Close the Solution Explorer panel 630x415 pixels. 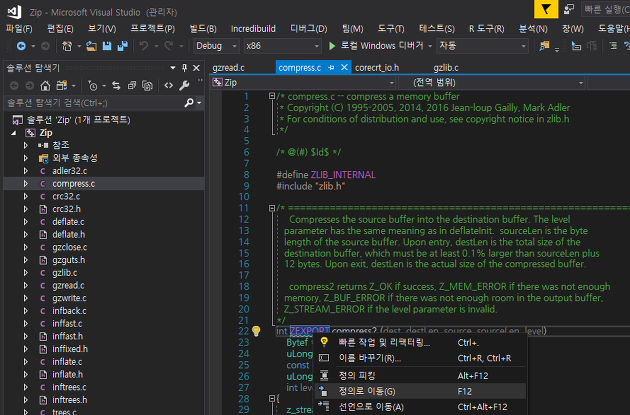pos(196,68)
